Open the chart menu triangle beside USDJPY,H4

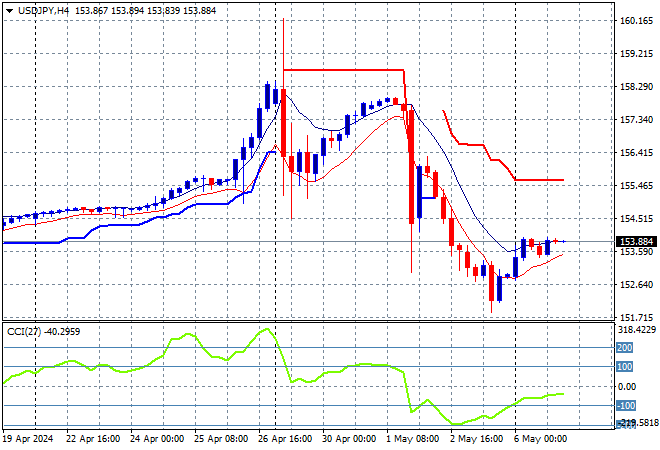click(9, 11)
